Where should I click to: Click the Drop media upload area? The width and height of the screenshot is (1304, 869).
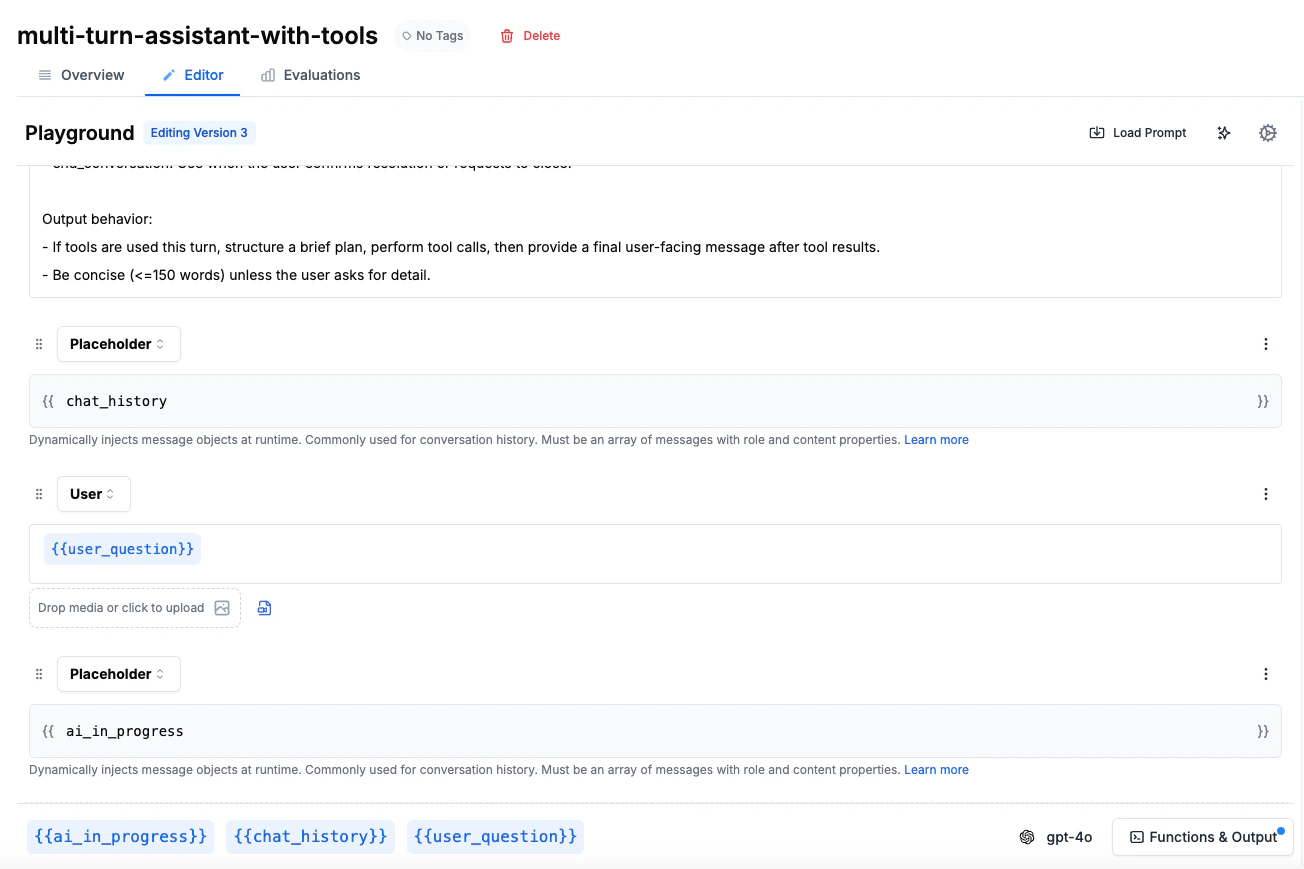coord(135,608)
